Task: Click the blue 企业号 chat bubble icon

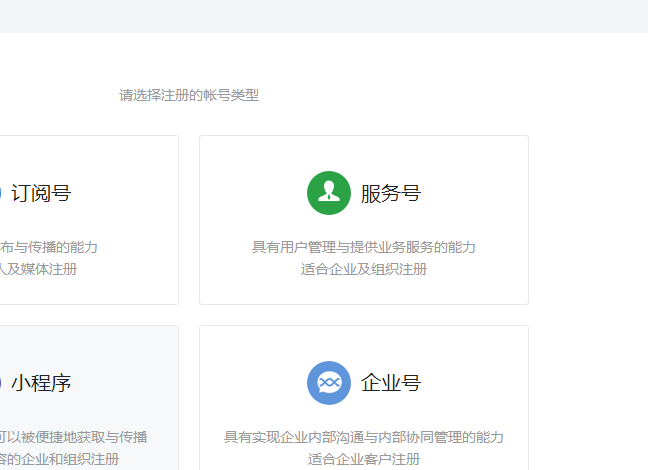Action: click(329, 383)
